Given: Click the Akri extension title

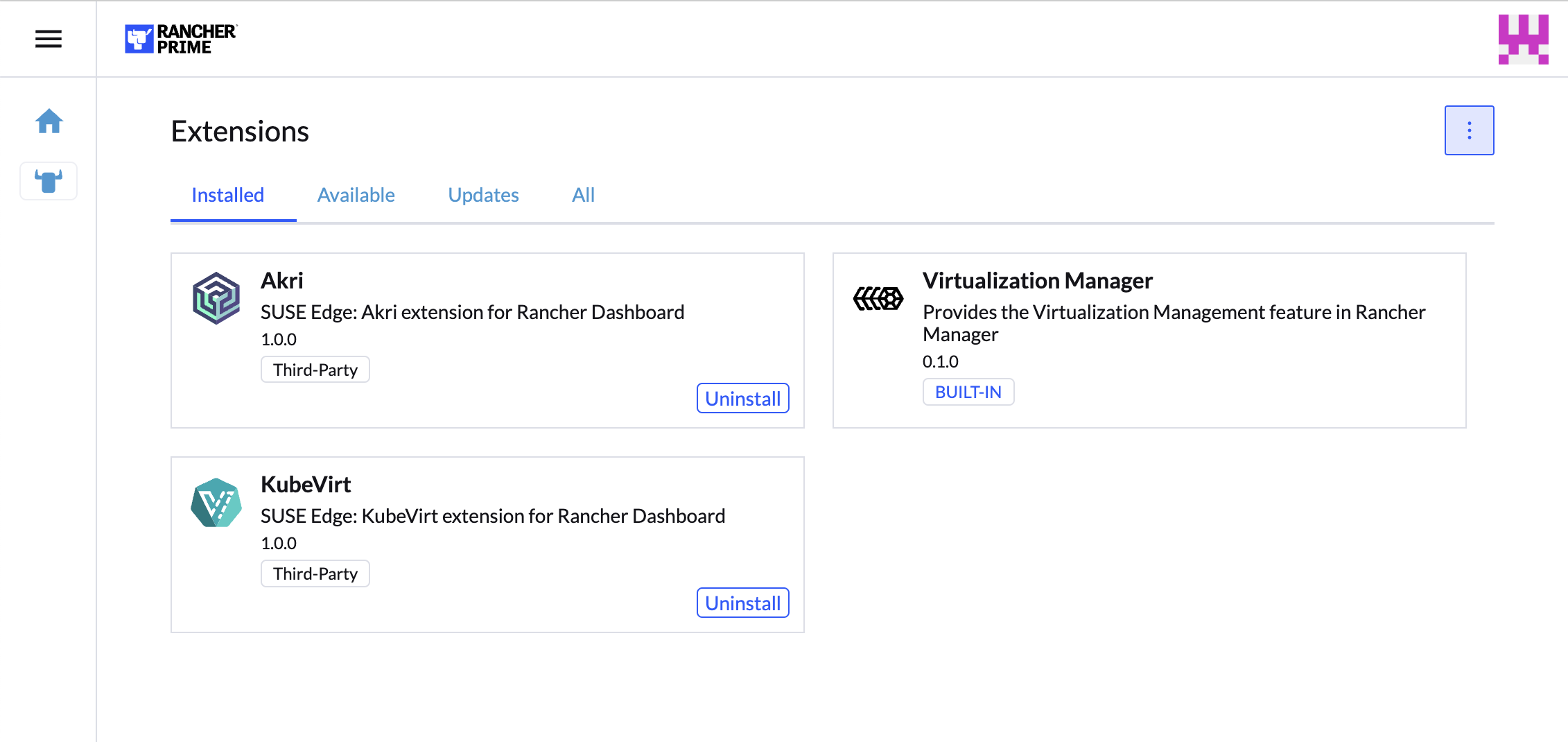Looking at the screenshot, I should click(x=282, y=281).
